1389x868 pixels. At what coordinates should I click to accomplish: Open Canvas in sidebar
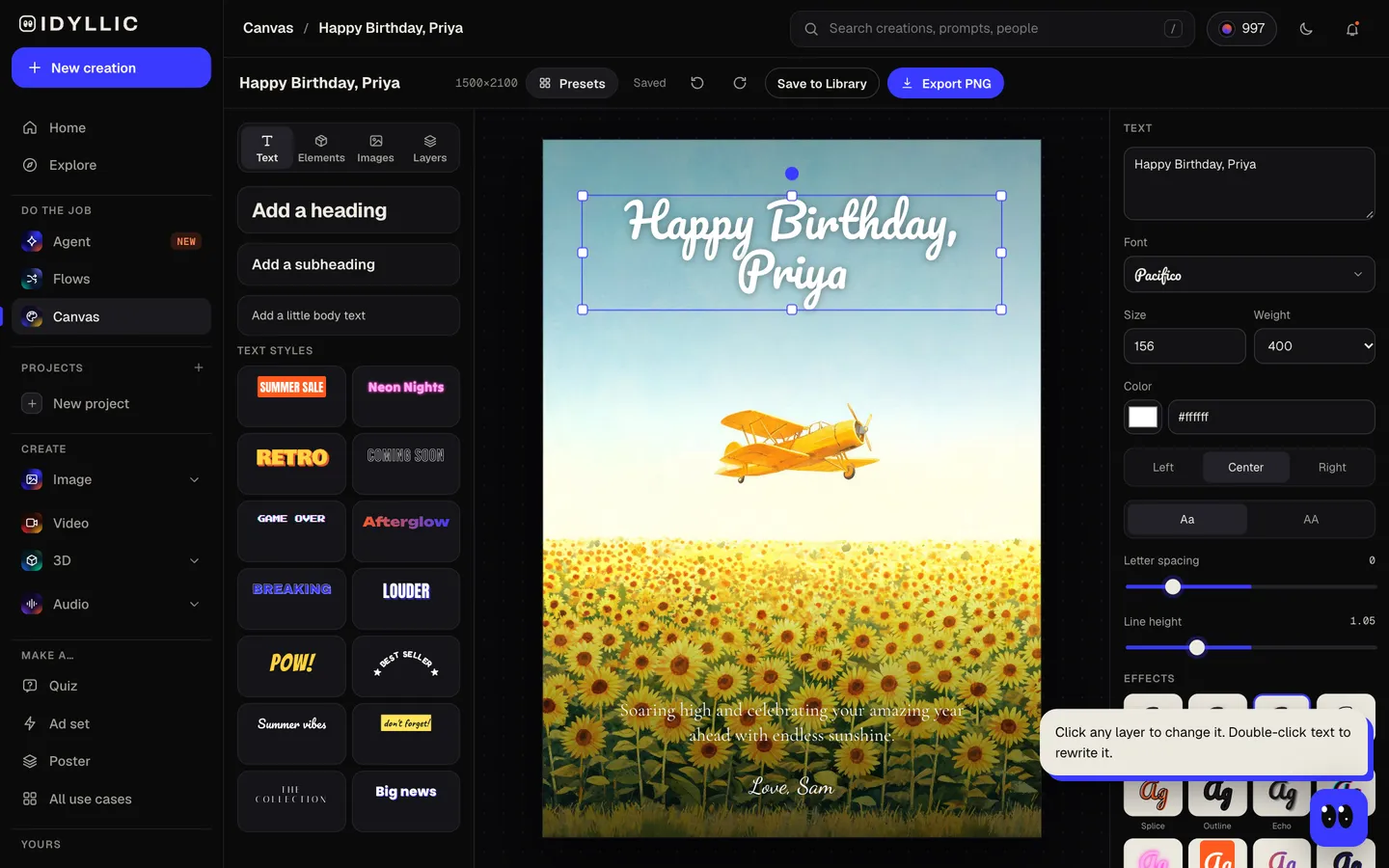coord(111,316)
